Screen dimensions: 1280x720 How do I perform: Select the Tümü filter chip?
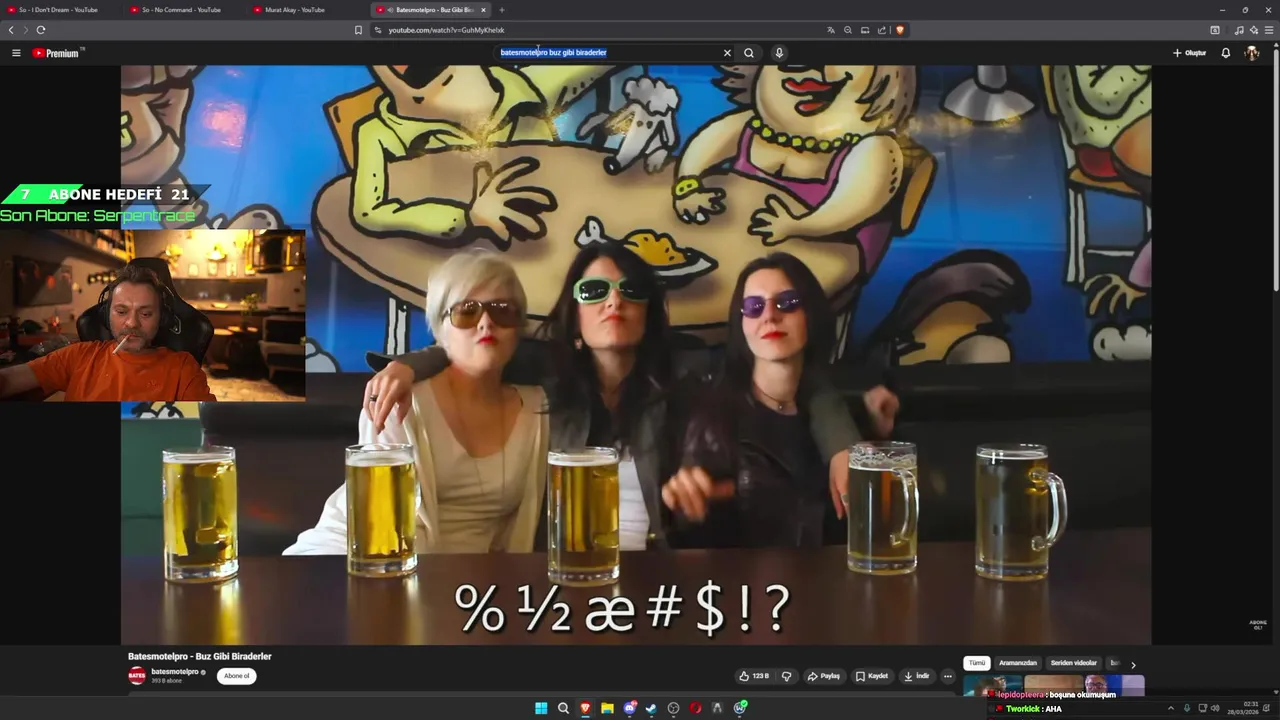977,663
